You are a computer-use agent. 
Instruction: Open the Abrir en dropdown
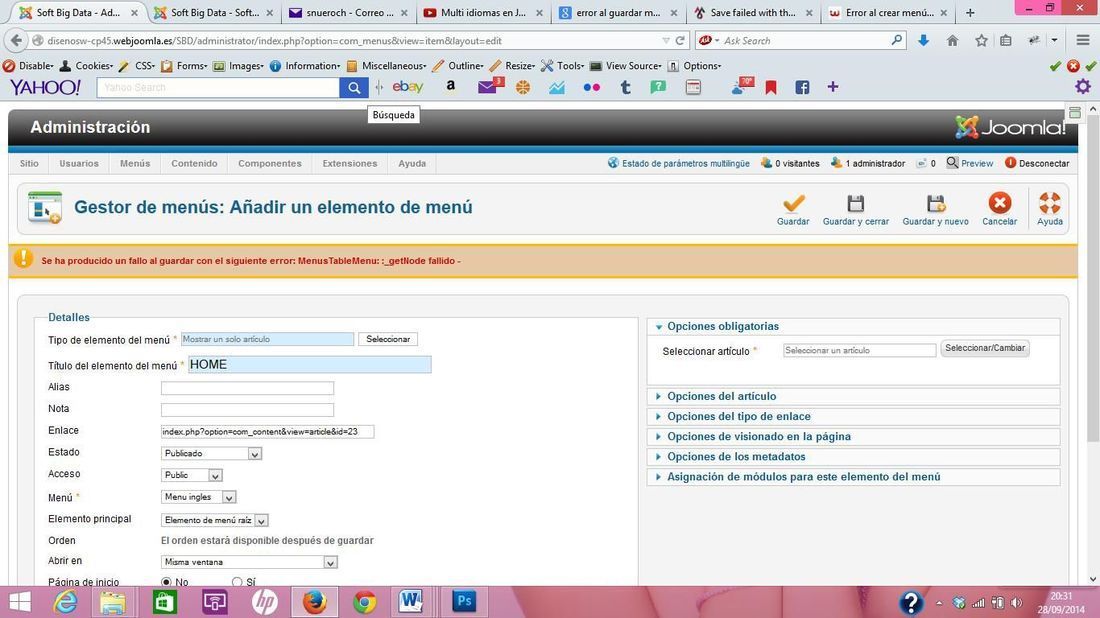coord(249,562)
